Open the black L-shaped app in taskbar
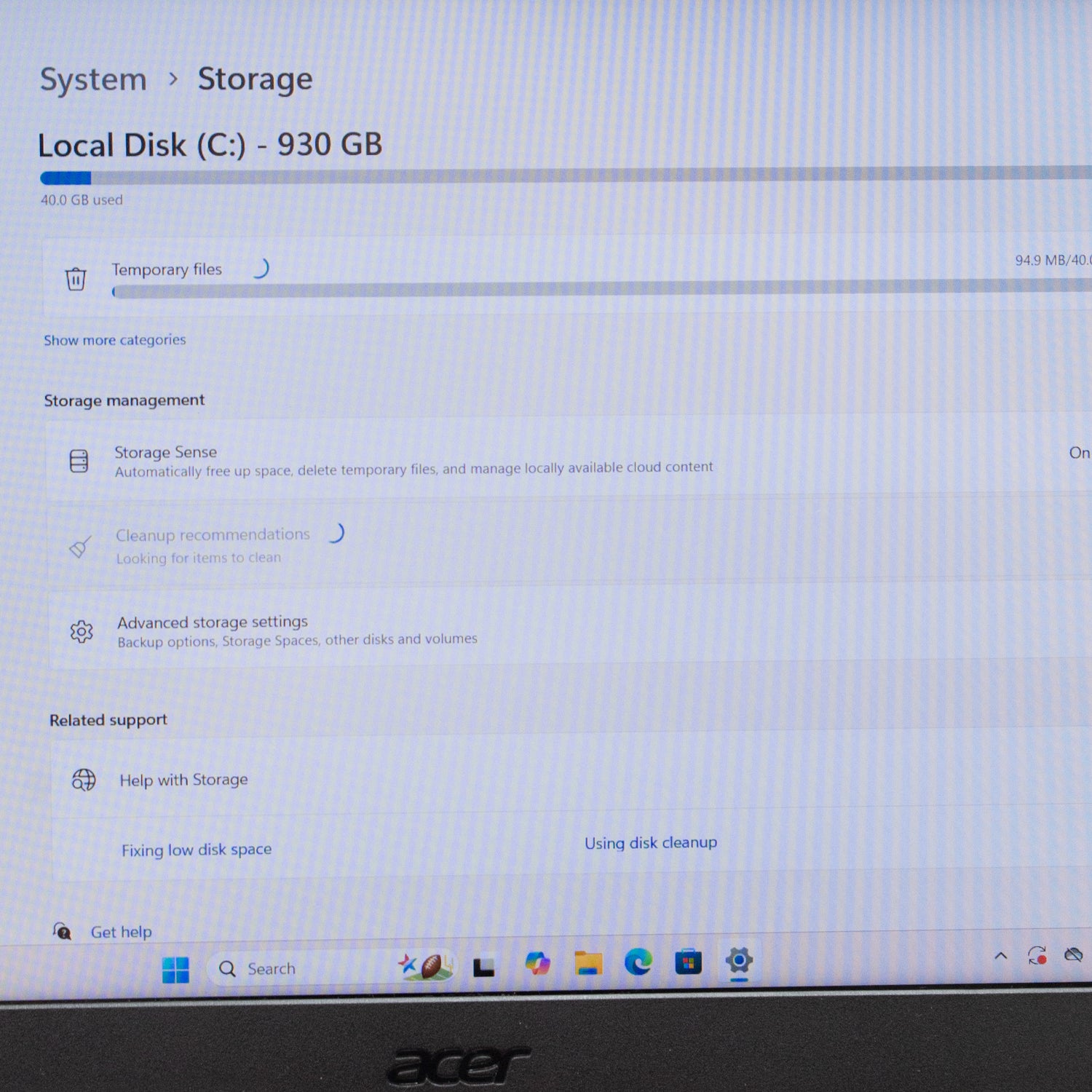The width and height of the screenshot is (1092, 1092). pyautogui.click(x=484, y=967)
